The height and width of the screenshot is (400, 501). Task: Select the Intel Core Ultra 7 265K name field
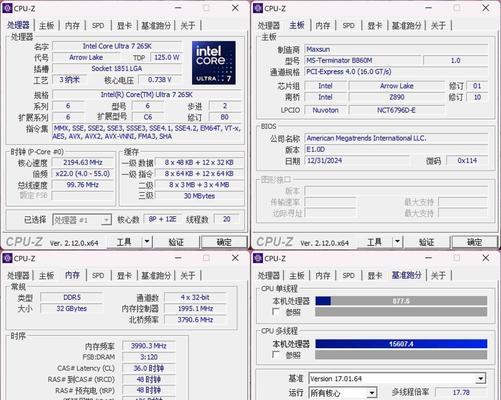[x=117, y=46]
